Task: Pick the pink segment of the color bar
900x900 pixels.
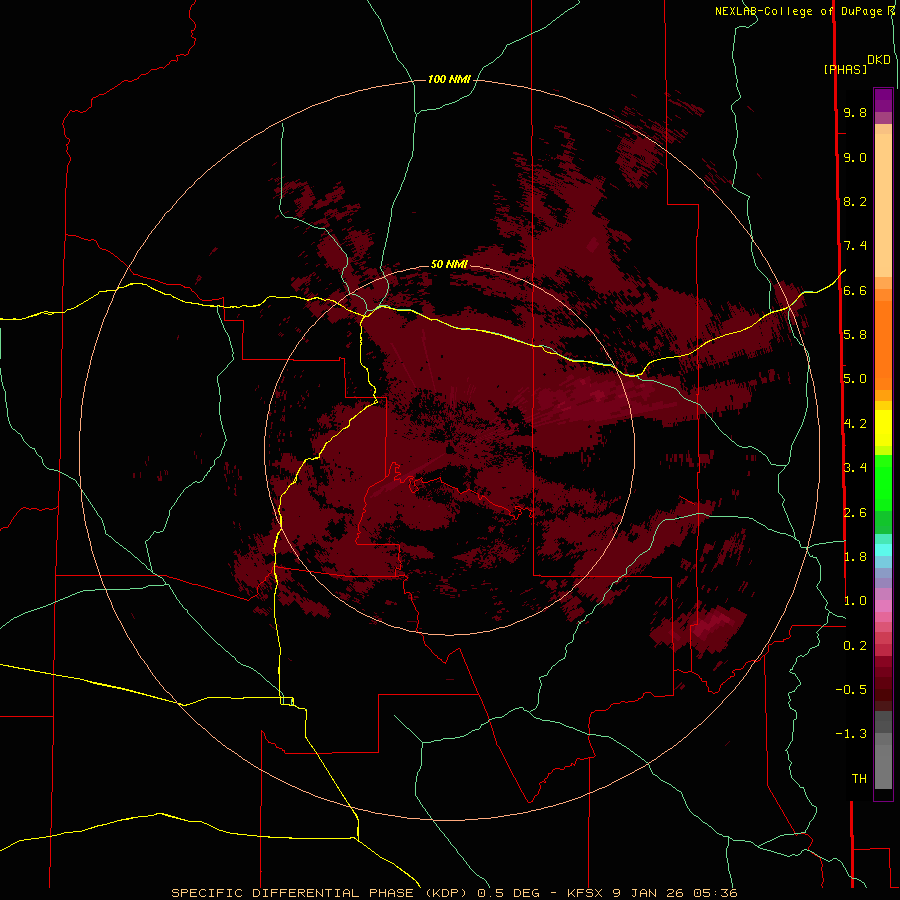Action: click(x=883, y=606)
